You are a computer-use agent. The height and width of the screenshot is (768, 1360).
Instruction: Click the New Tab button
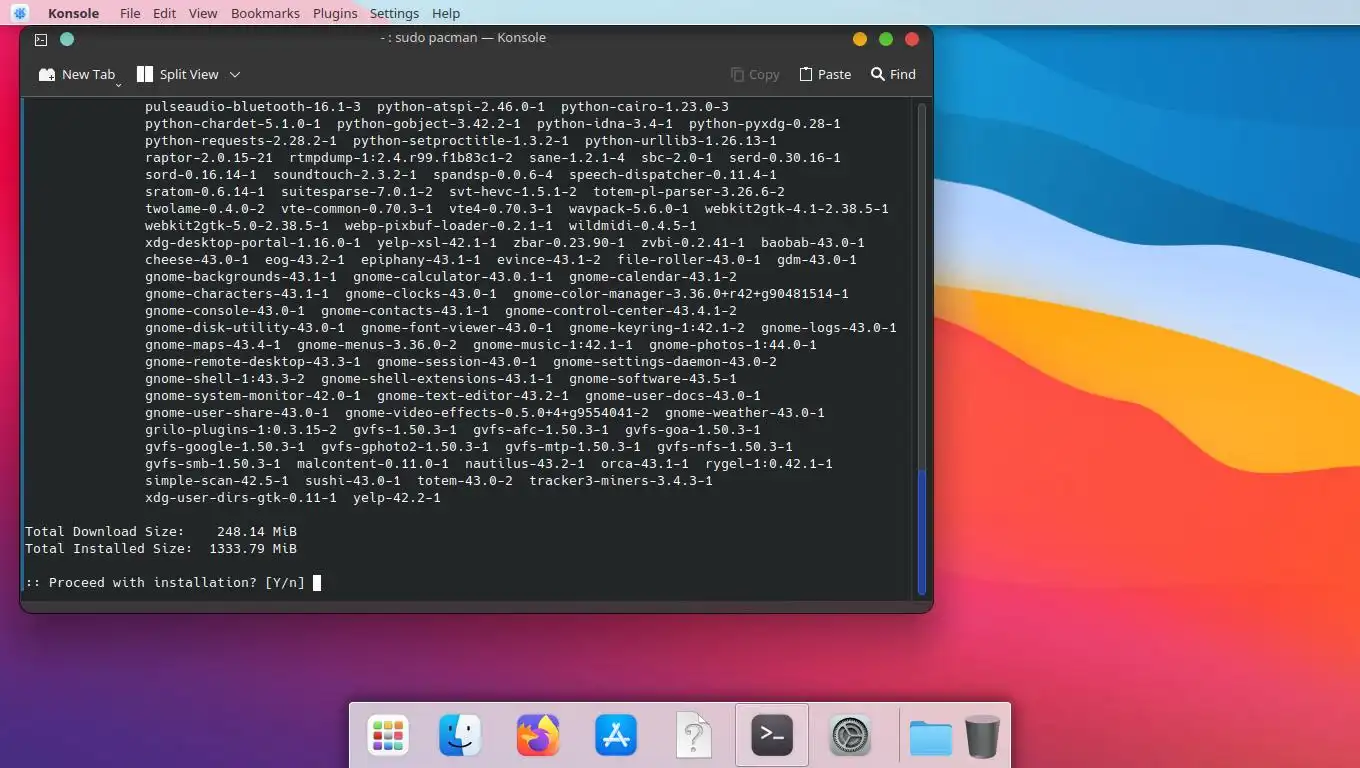[76, 74]
